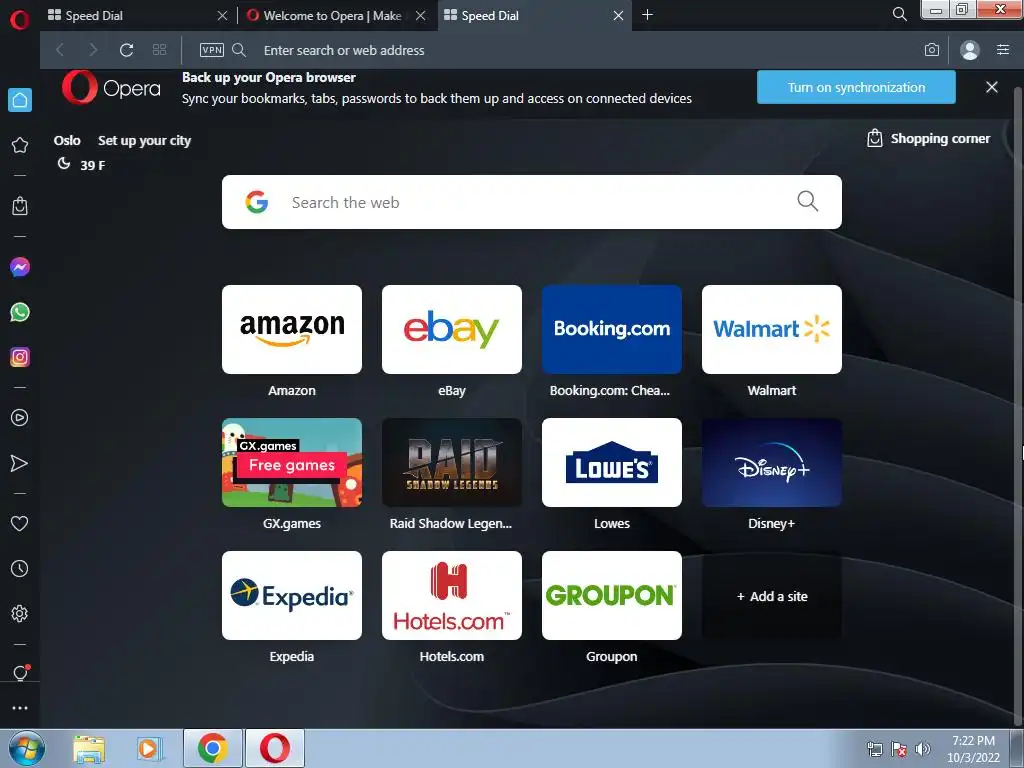The width and height of the screenshot is (1024, 768).
Task: Dismiss the backup sync banner
Action: point(991,87)
